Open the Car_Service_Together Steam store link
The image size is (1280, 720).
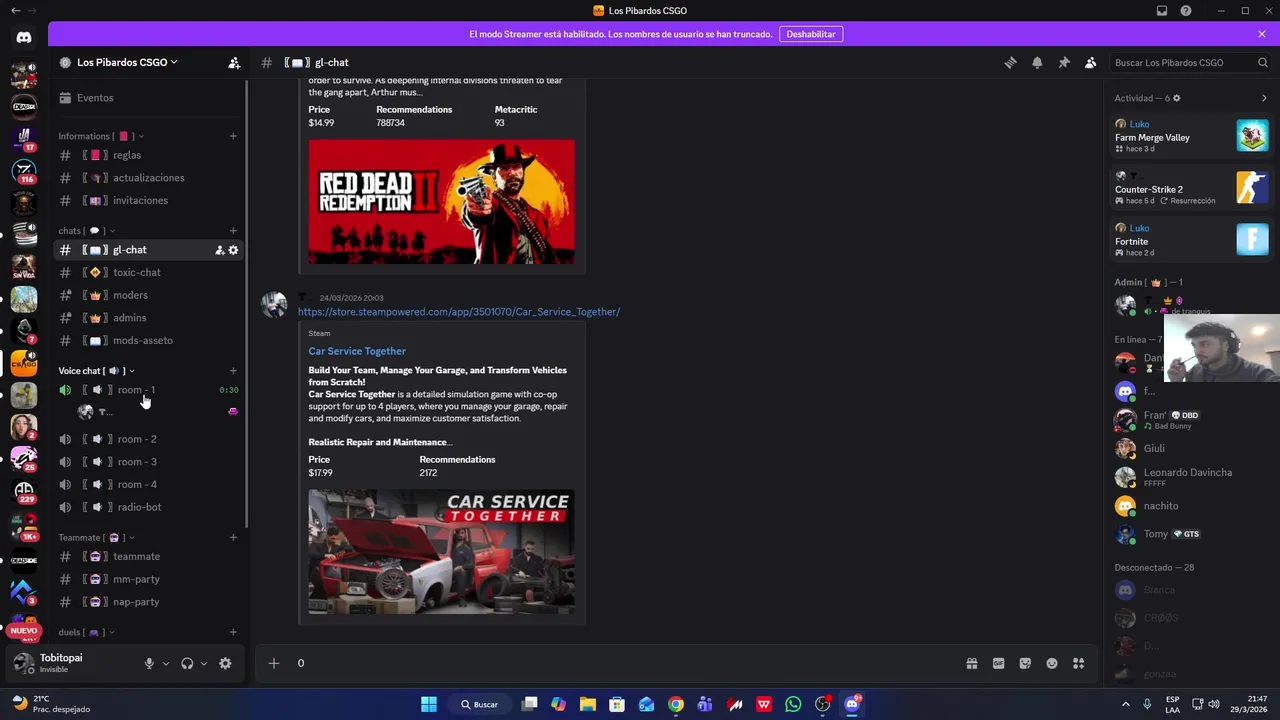pyautogui.click(x=459, y=312)
